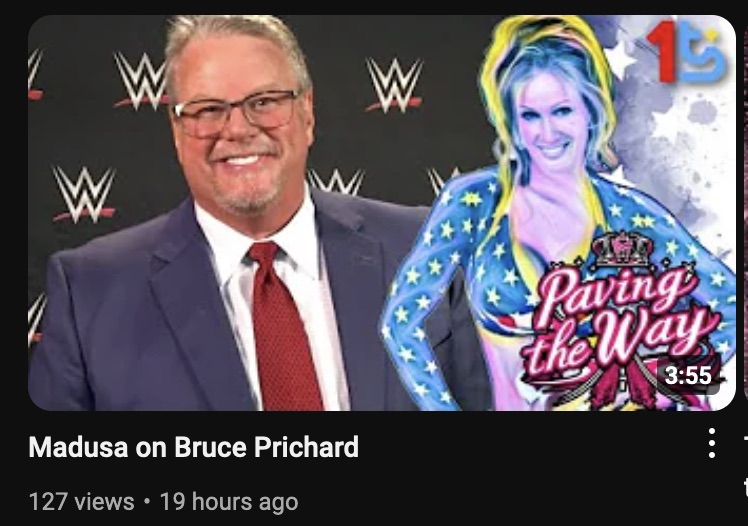Click the WWE logo between the man and woman
This screenshot has height=526, width=748.
(394, 84)
